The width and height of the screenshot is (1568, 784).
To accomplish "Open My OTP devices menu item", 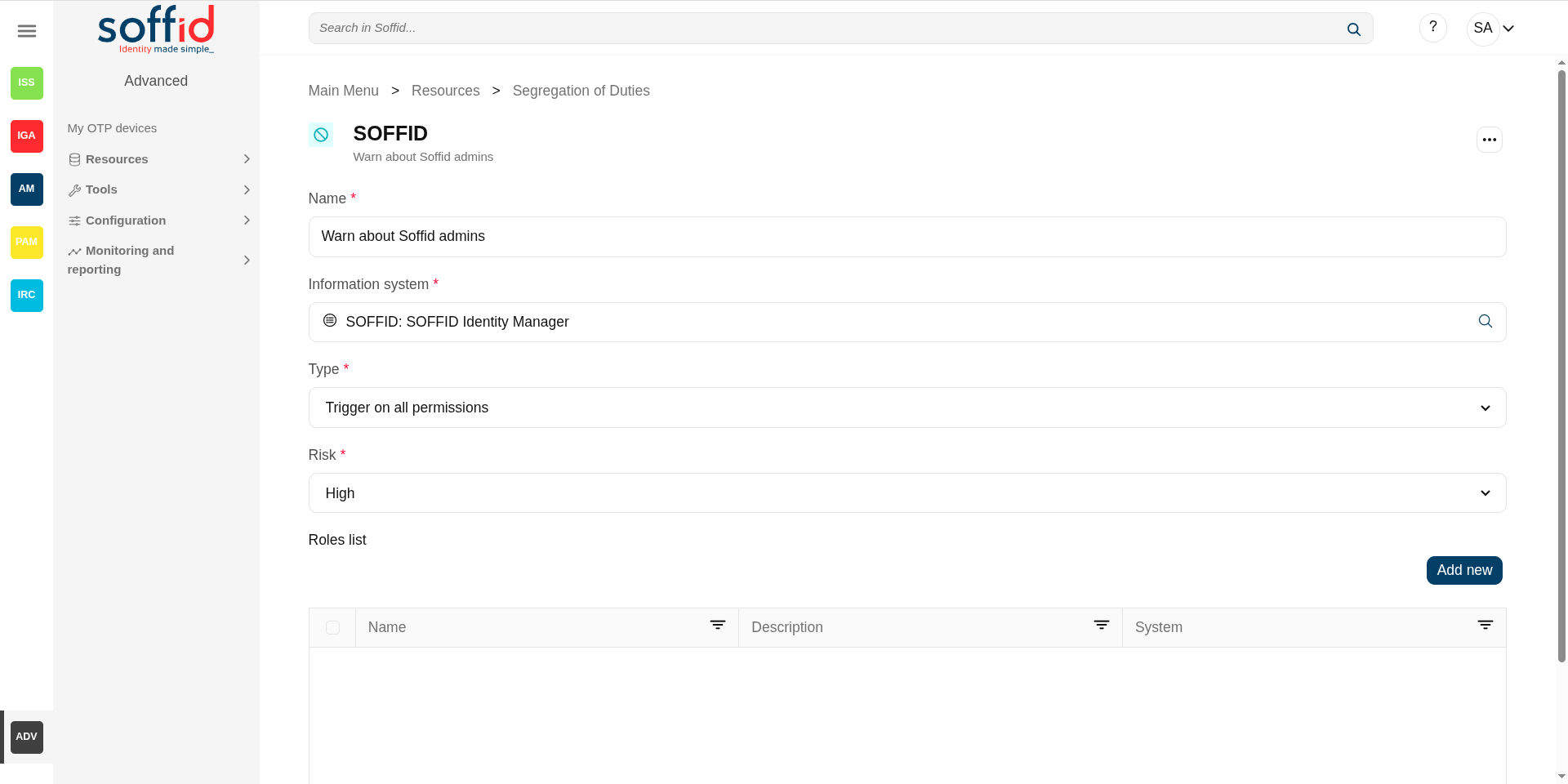I will click(x=112, y=128).
